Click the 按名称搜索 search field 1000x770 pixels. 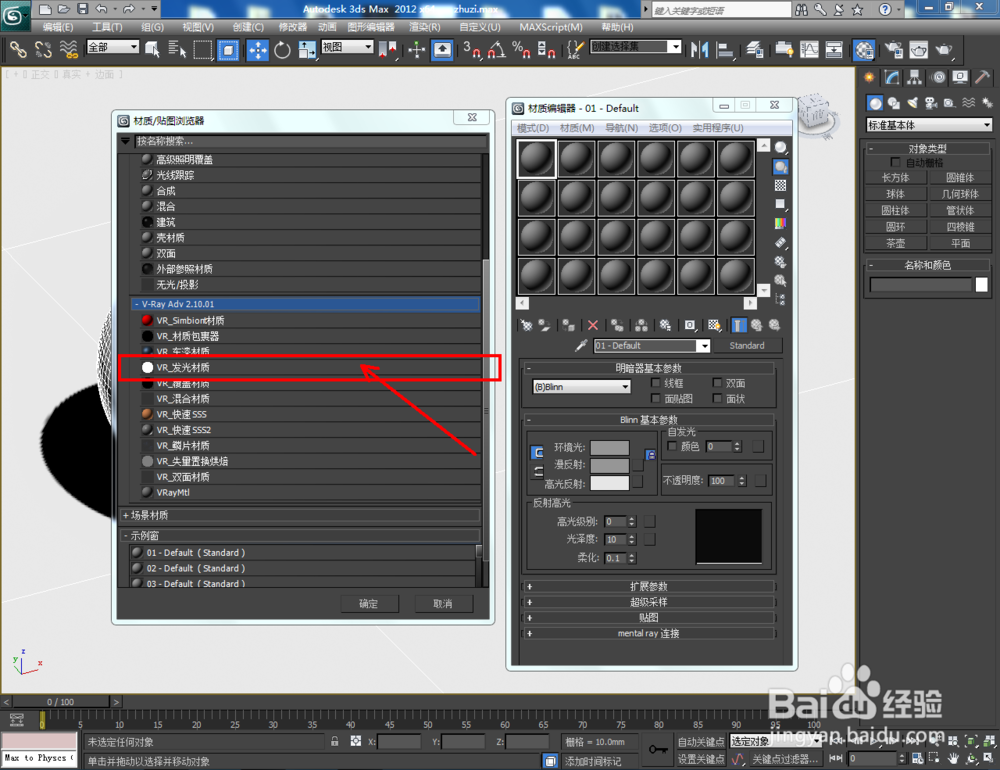tap(310, 141)
